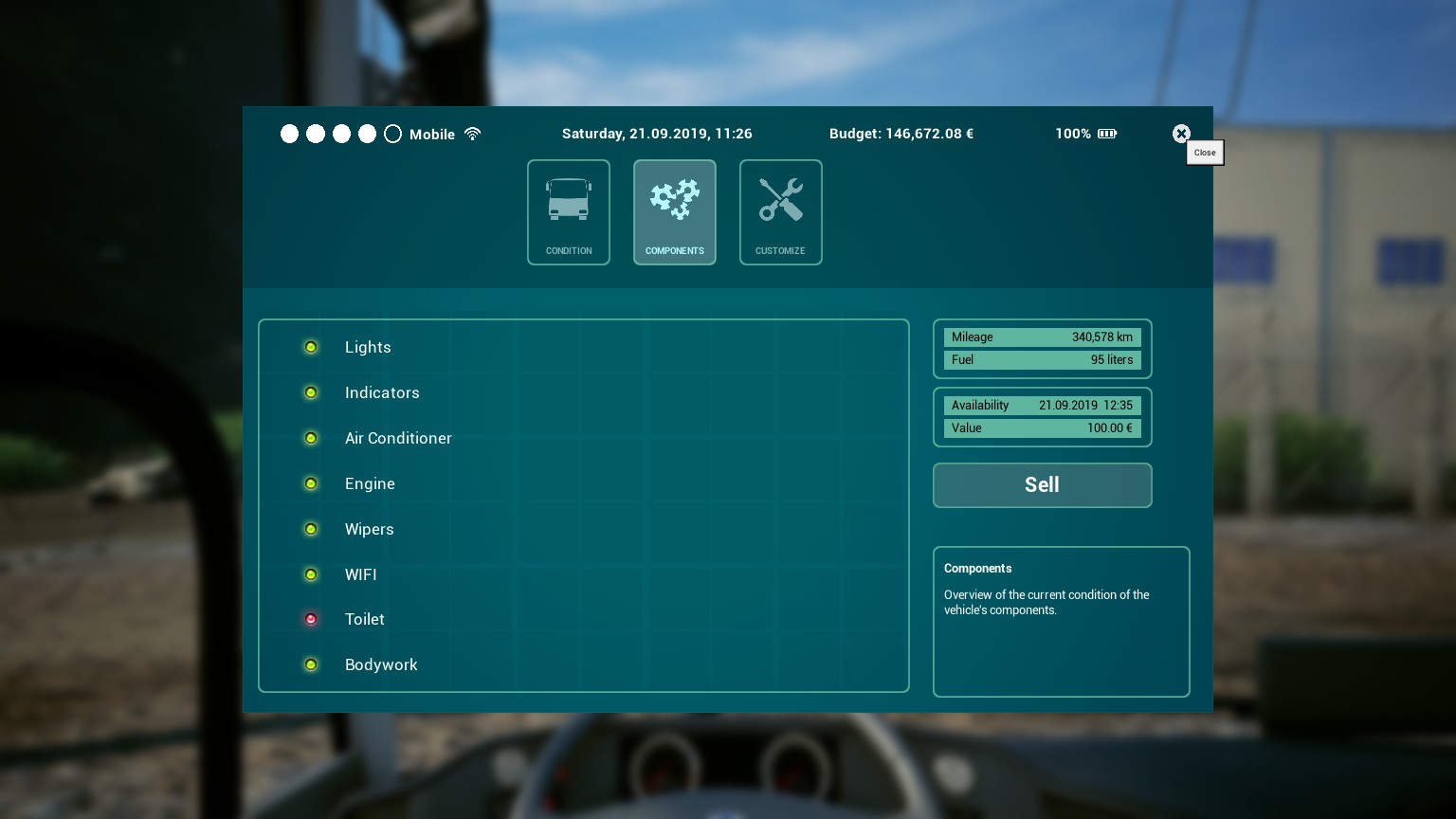This screenshot has height=819, width=1456.
Task: Click the Budget amount display
Action: pos(901,134)
